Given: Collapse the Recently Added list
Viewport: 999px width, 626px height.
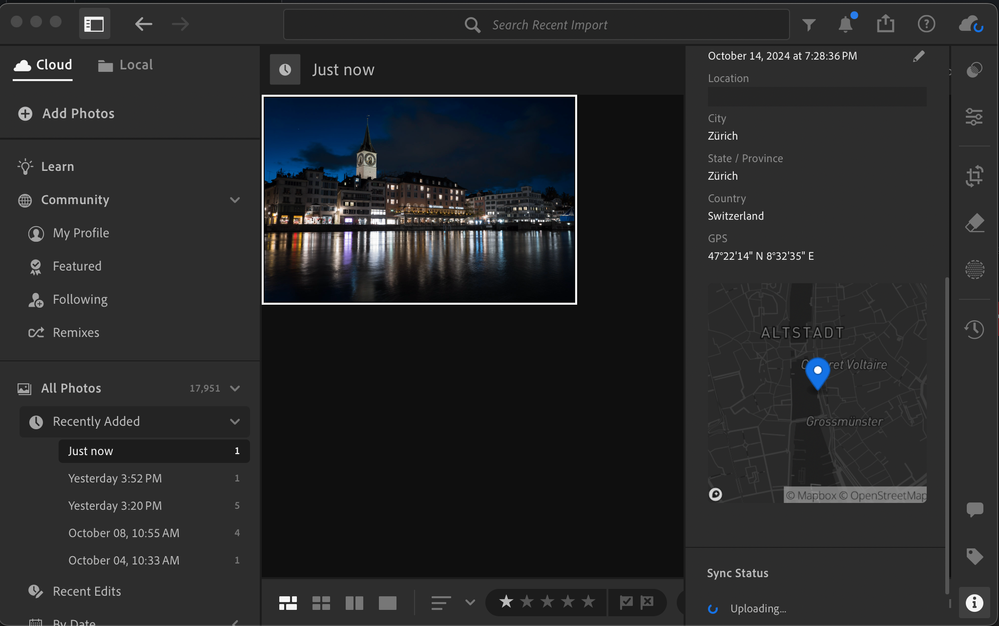Looking at the screenshot, I should 235,422.
